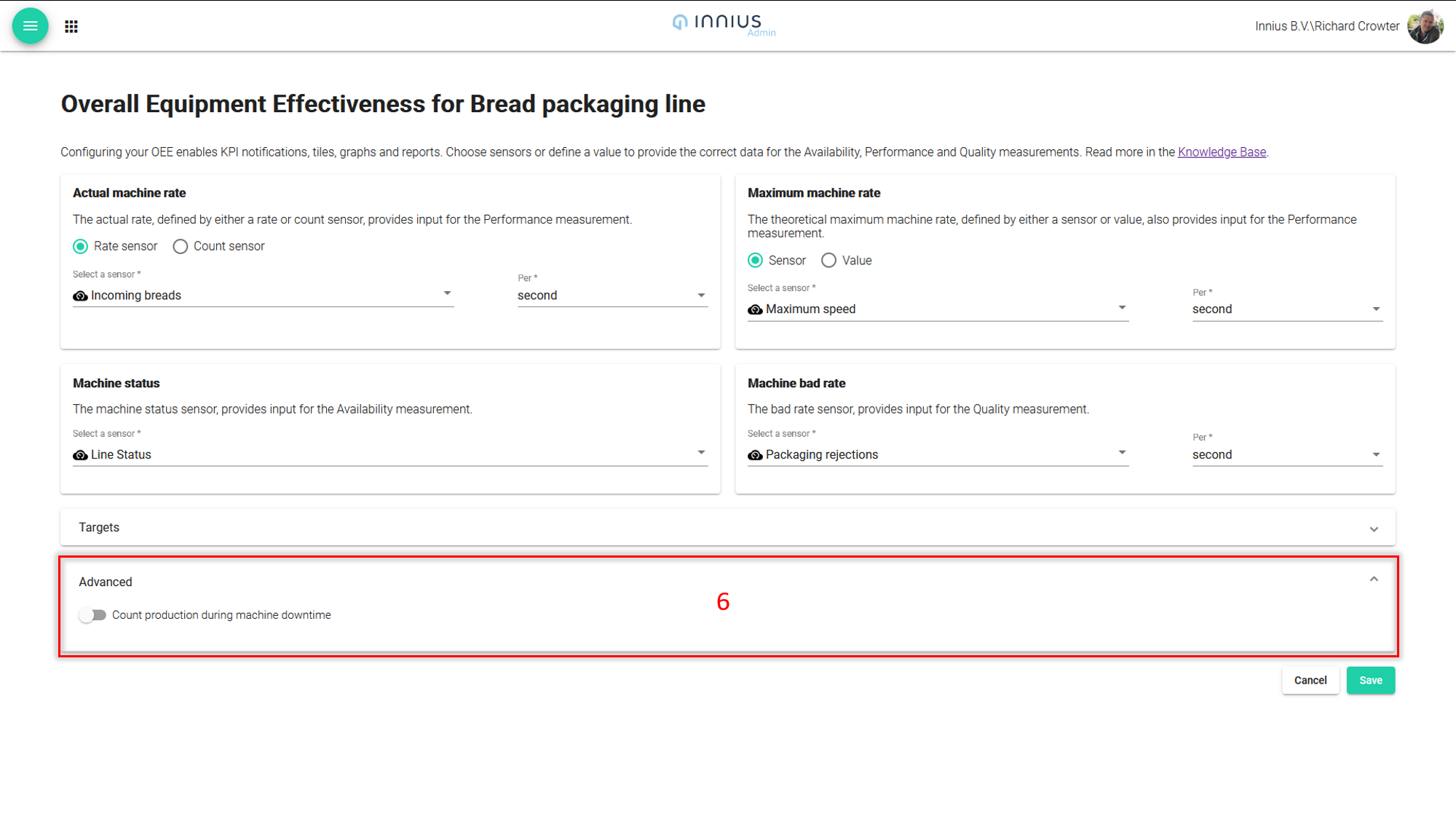Click the Advanced panel header label
Viewport: 1456px width, 819px height.
point(106,582)
